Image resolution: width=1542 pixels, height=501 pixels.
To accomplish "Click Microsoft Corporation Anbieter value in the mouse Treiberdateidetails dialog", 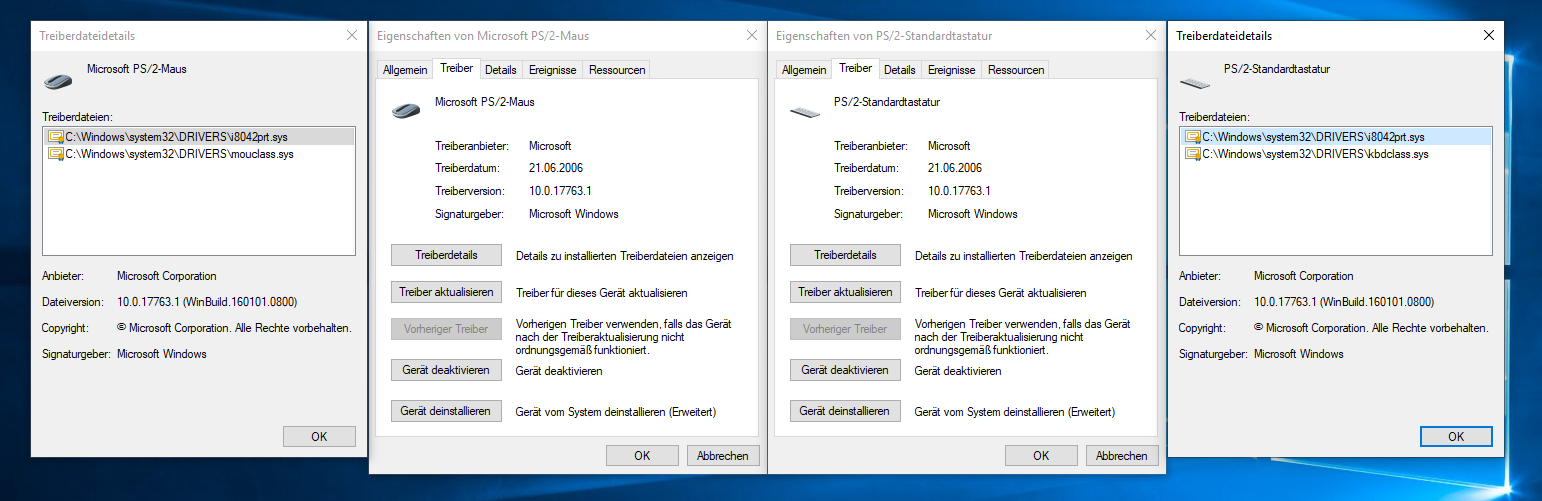I will [x=167, y=276].
